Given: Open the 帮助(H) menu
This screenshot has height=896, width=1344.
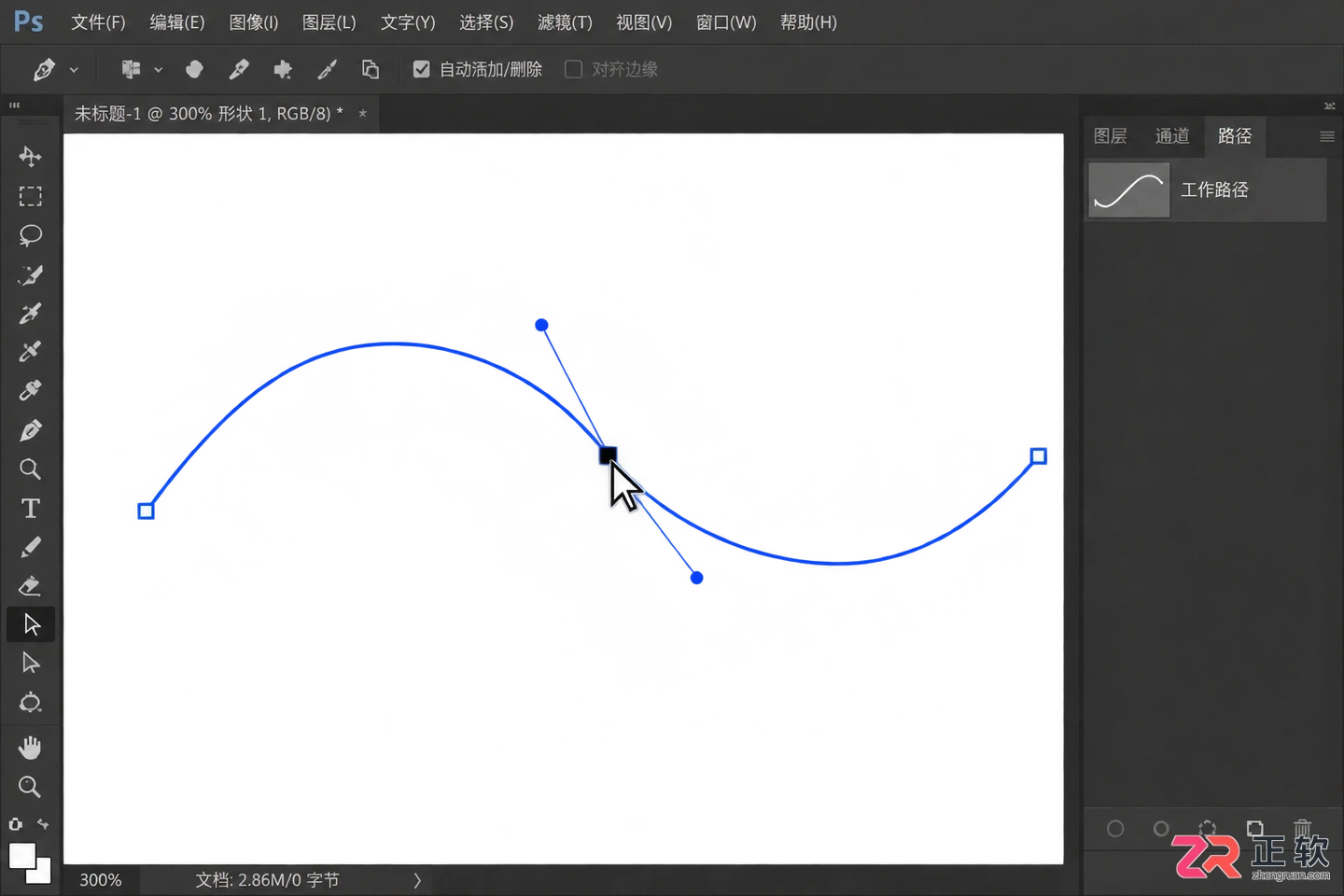Looking at the screenshot, I should tap(808, 22).
